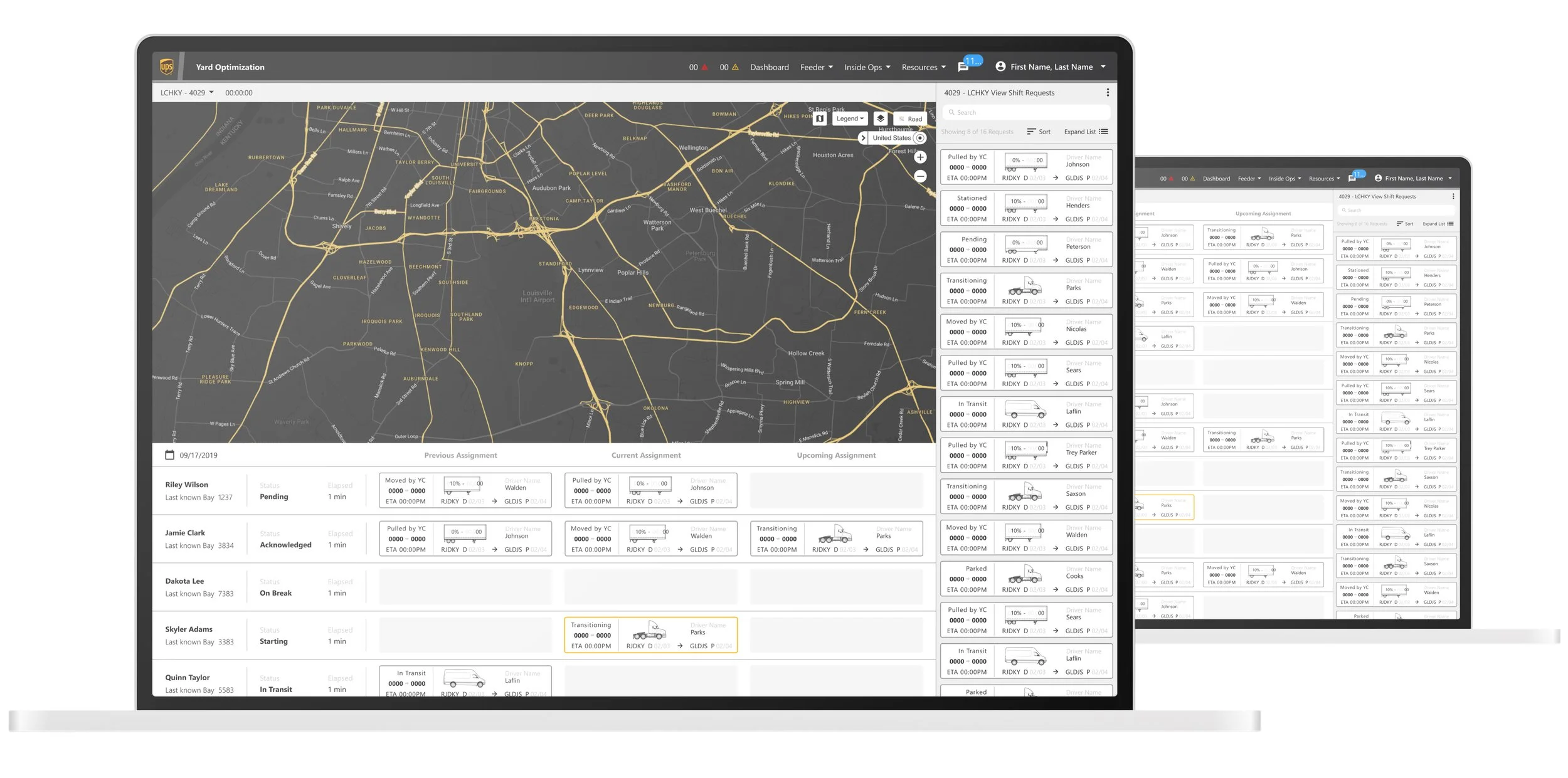This screenshot has height=778, width=1568.
Task: Toggle the Road map view
Action: point(910,118)
